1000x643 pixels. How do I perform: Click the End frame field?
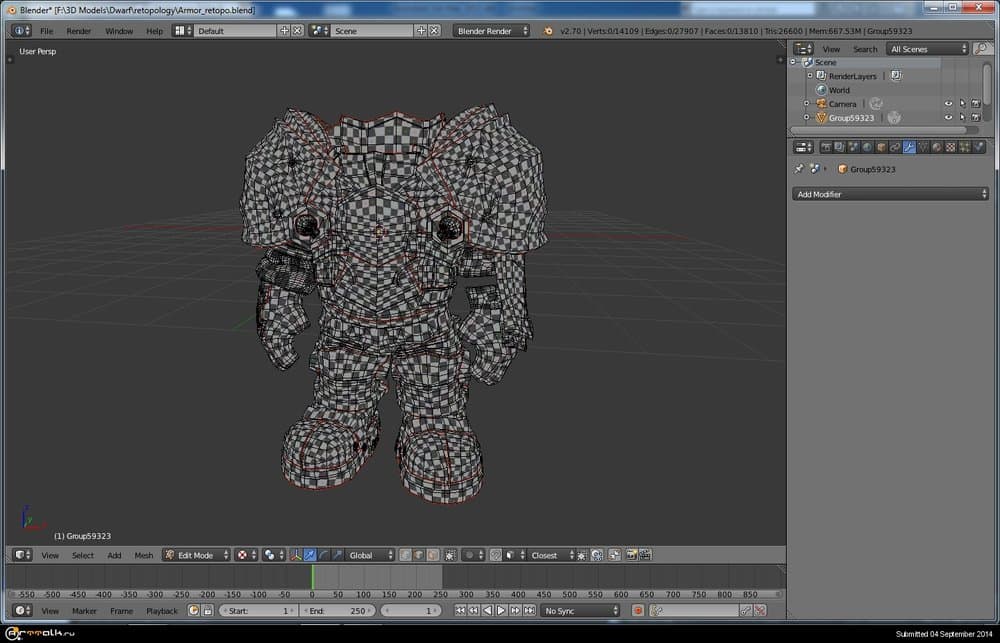click(338, 610)
